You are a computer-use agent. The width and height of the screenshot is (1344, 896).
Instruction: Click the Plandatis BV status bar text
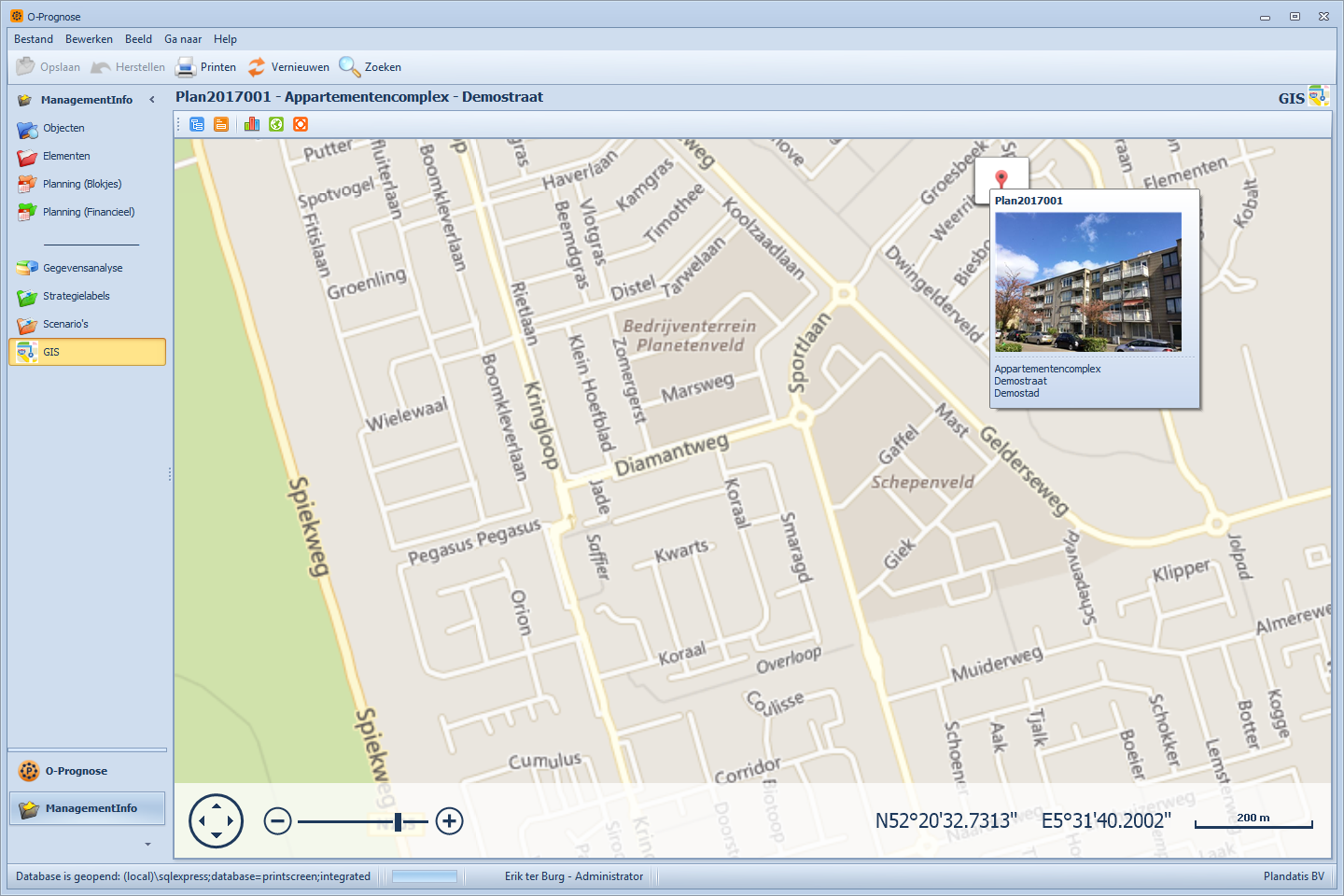point(1294,876)
